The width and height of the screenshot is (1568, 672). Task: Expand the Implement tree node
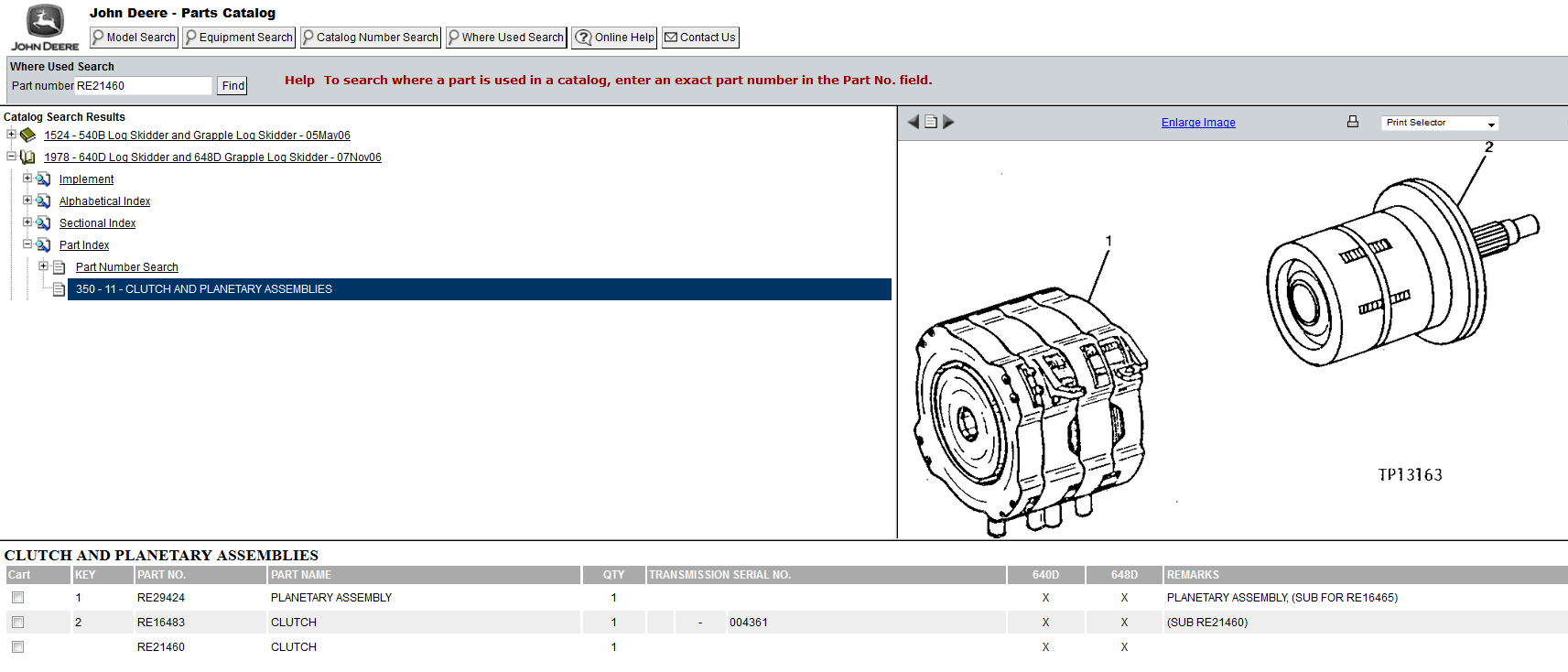[x=27, y=179]
